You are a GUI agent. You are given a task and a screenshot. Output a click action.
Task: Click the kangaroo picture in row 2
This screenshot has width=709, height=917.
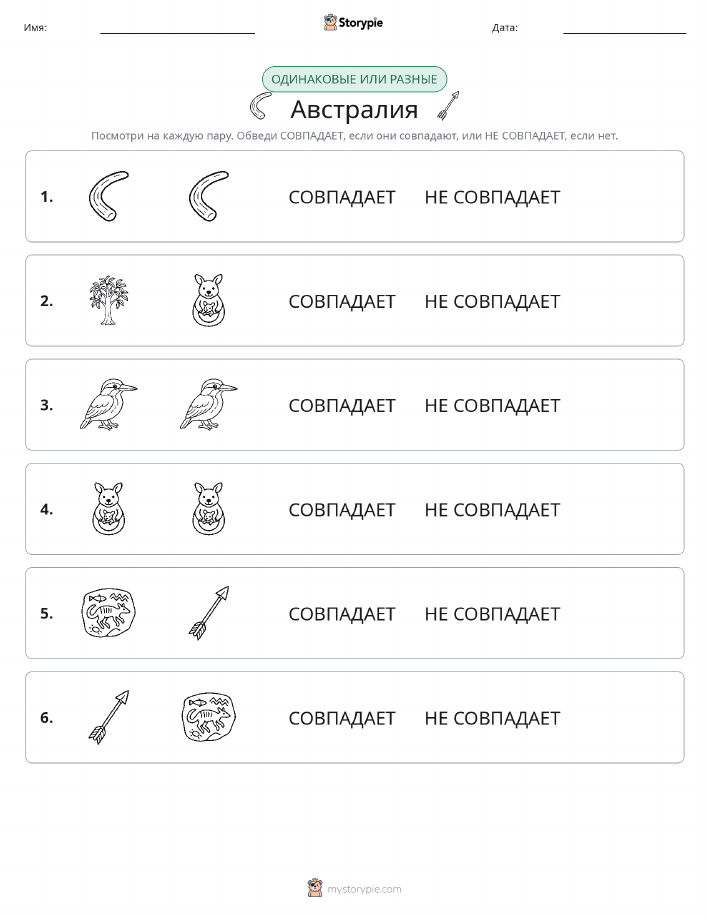(x=209, y=300)
